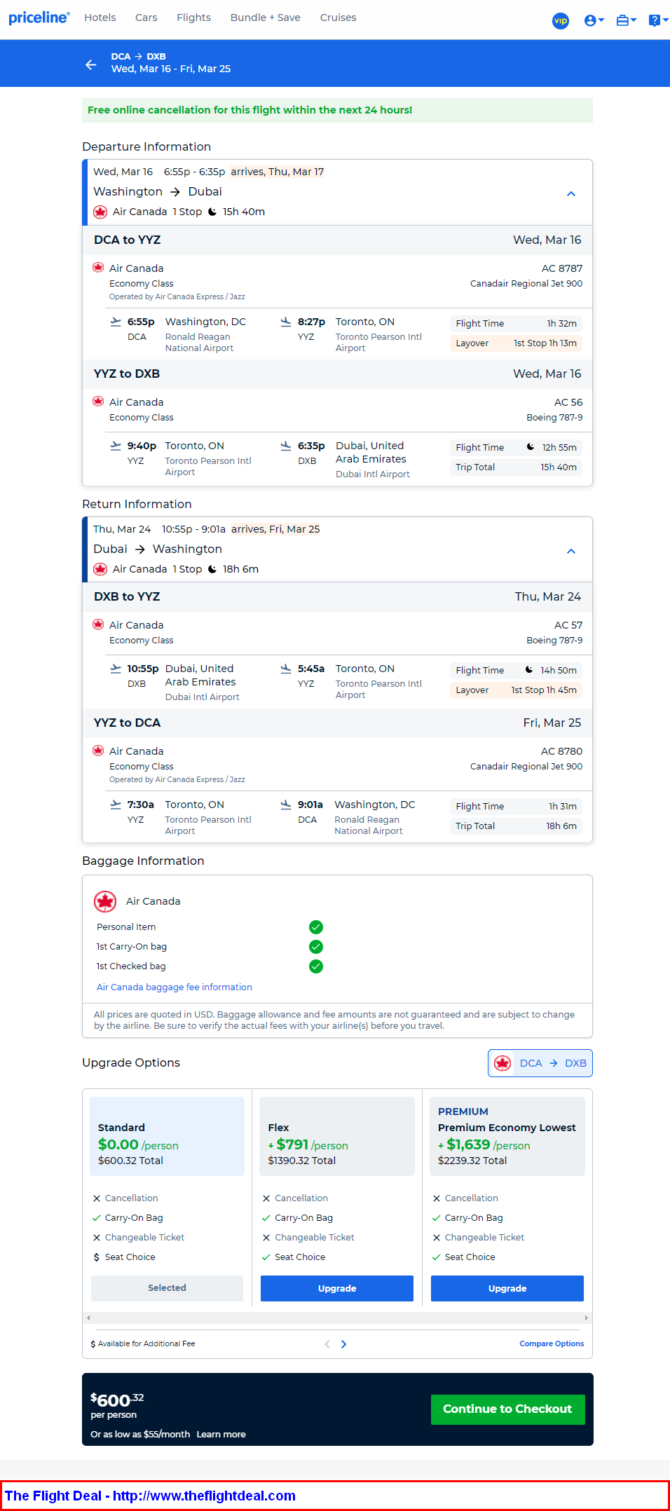Viewport: 670px width, 1511px height.
Task: Click the Air Canada logo in Baggage Information
Action: 105,901
